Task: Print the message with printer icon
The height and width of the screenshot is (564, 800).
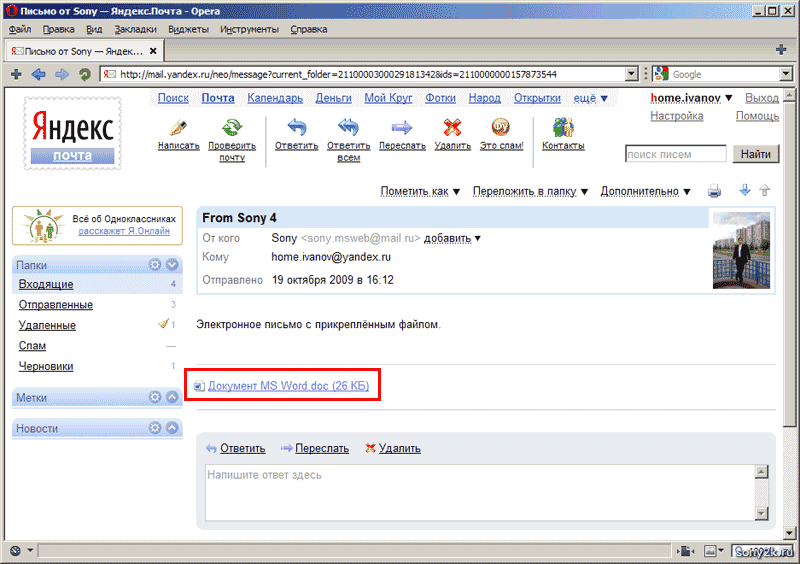Action: (x=714, y=191)
